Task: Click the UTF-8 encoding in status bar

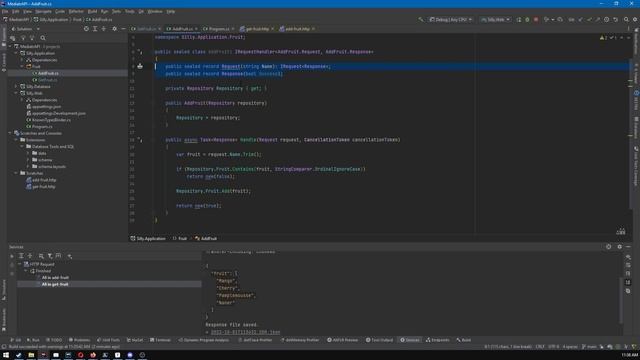Action: [x=553, y=347]
